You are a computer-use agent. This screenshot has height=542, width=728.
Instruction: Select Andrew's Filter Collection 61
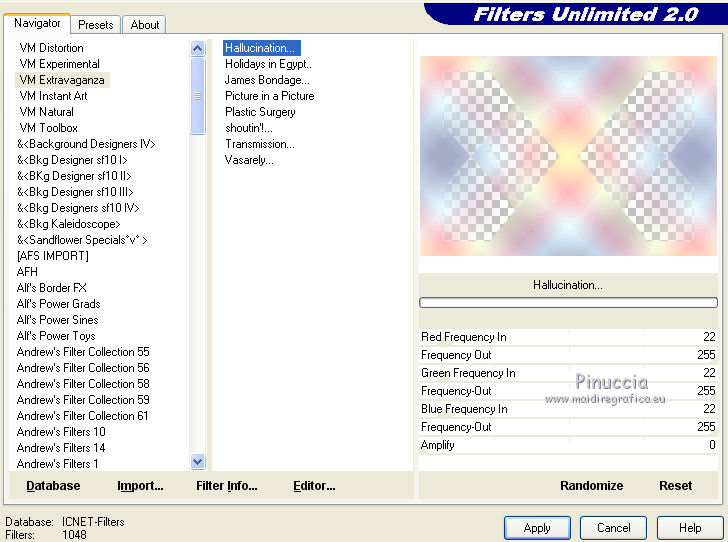tap(83, 416)
